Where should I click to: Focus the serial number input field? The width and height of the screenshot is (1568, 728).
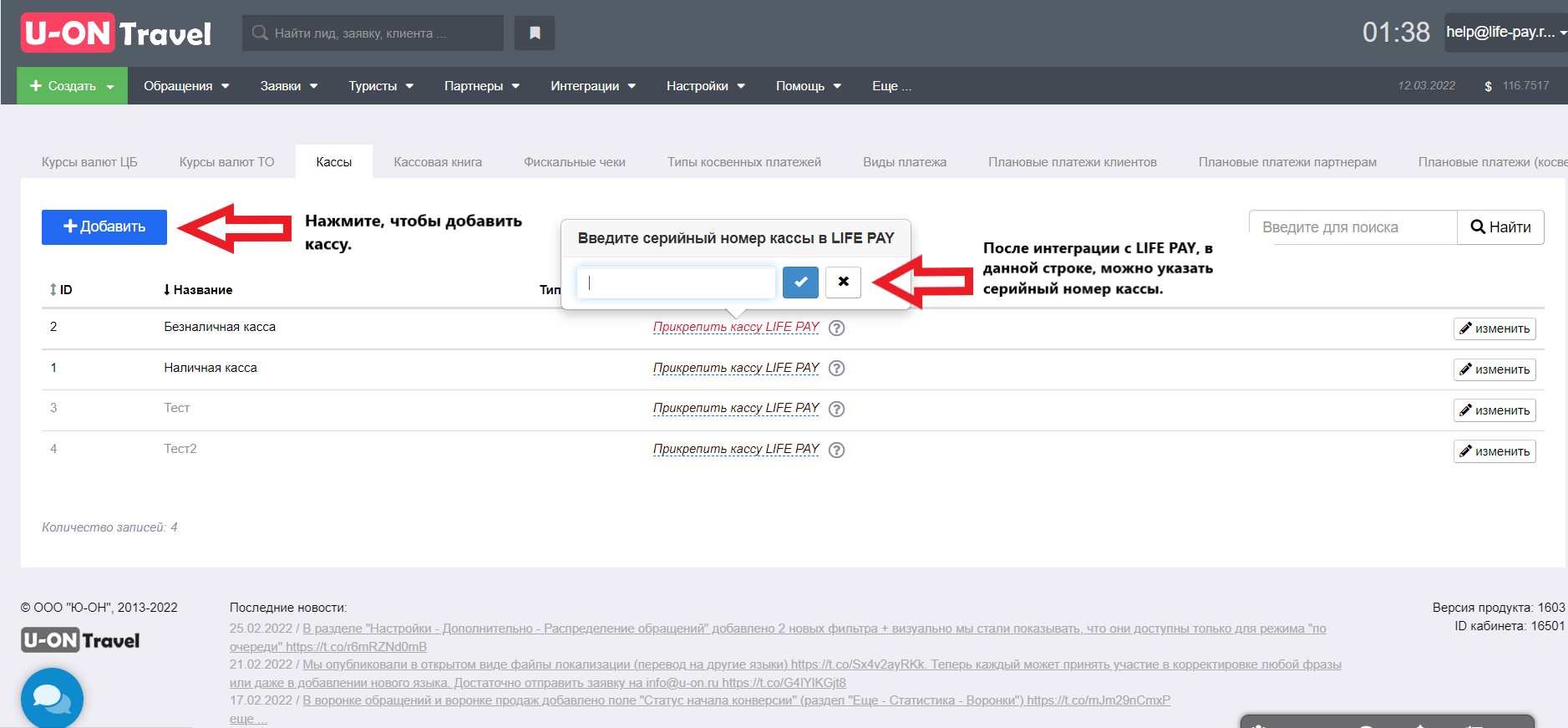pos(676,283)
